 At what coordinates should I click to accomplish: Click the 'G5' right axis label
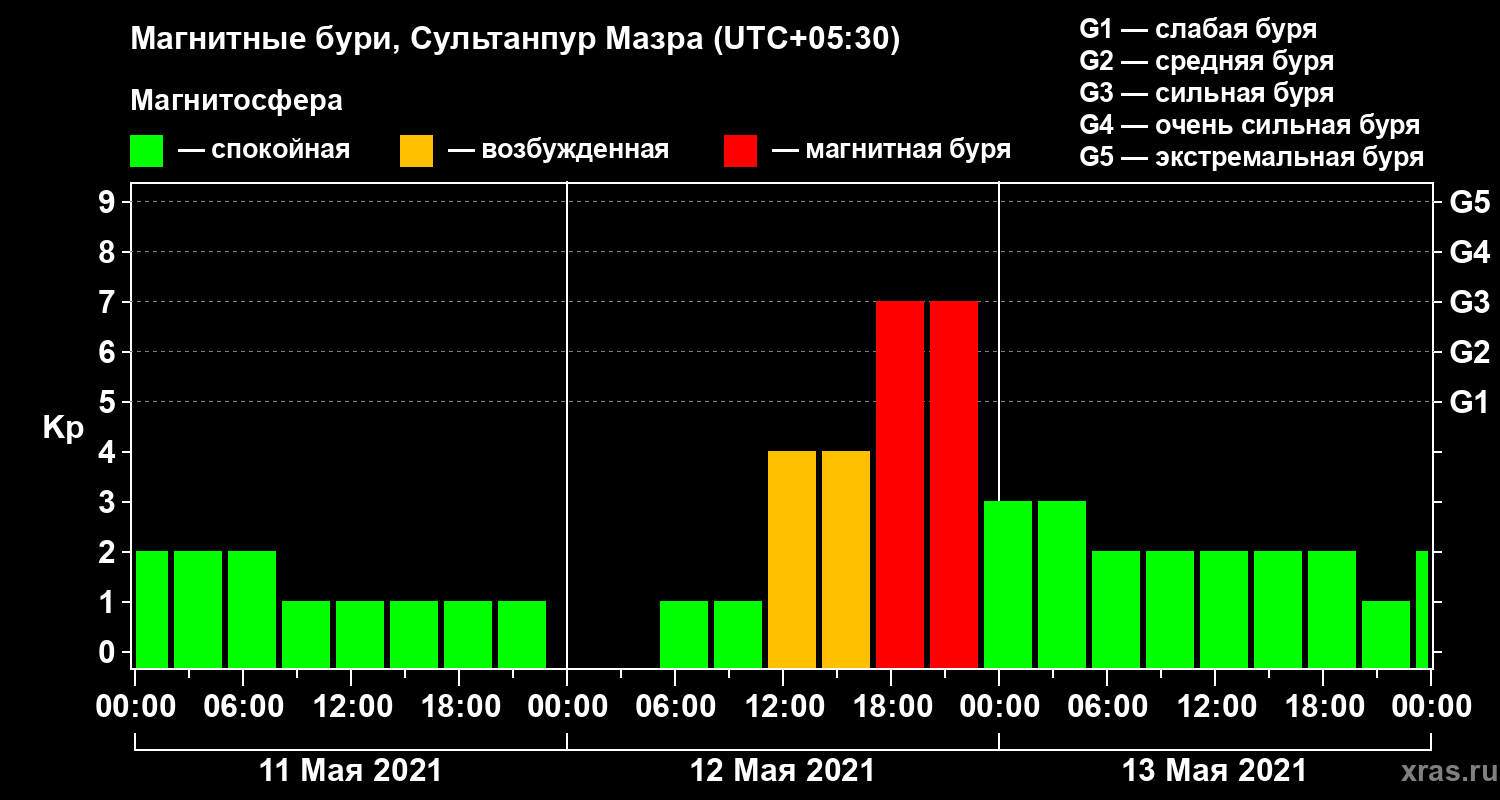(1469, 202)
